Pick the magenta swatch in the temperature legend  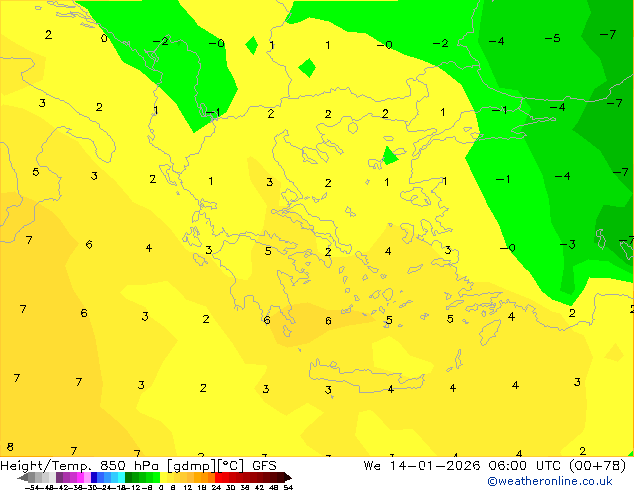[x=80, y=477]
